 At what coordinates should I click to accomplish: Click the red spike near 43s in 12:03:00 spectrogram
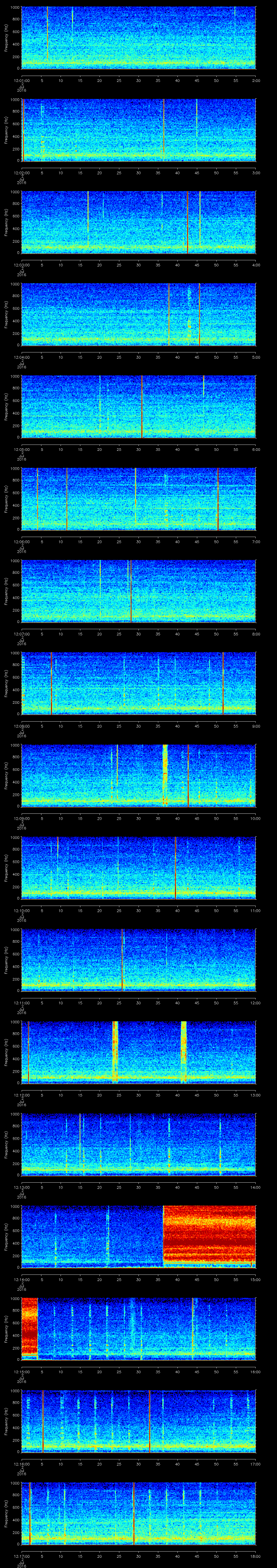point(187,222)
